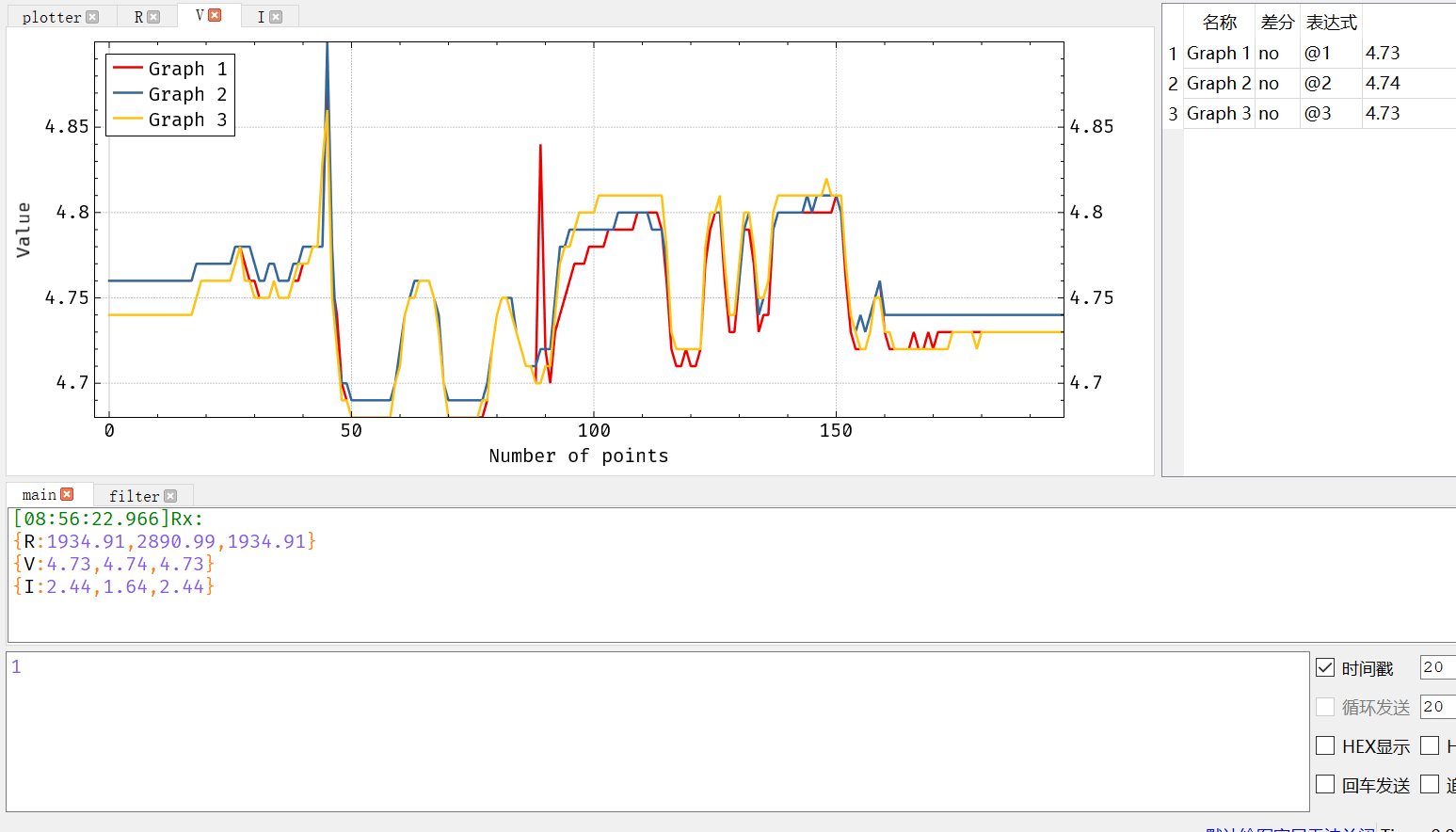Screen dimensions: 1456x832
Task: Select the @1 expression cell
Action: [x=1331, y=53]
